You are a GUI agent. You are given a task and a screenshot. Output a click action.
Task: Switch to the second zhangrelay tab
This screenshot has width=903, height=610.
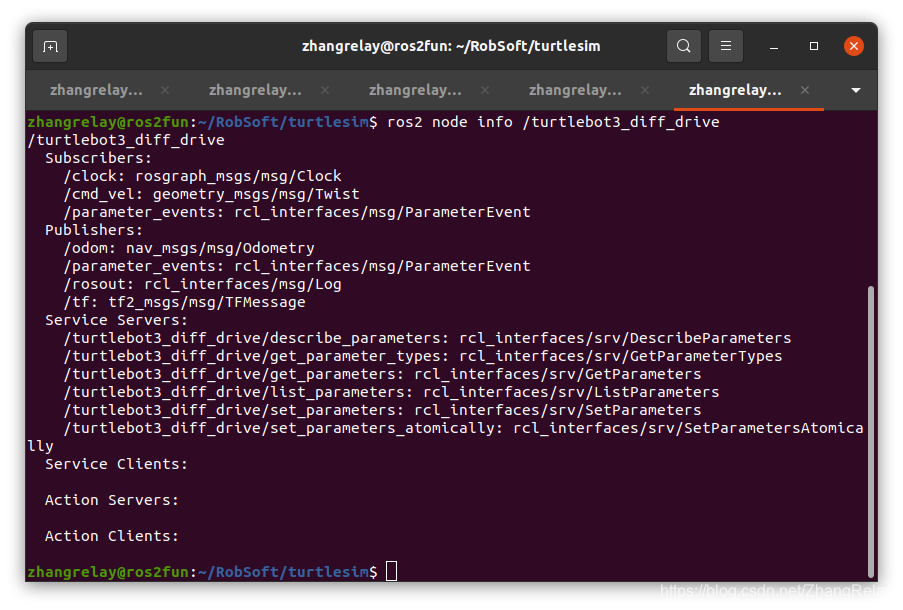coord(255,90)
